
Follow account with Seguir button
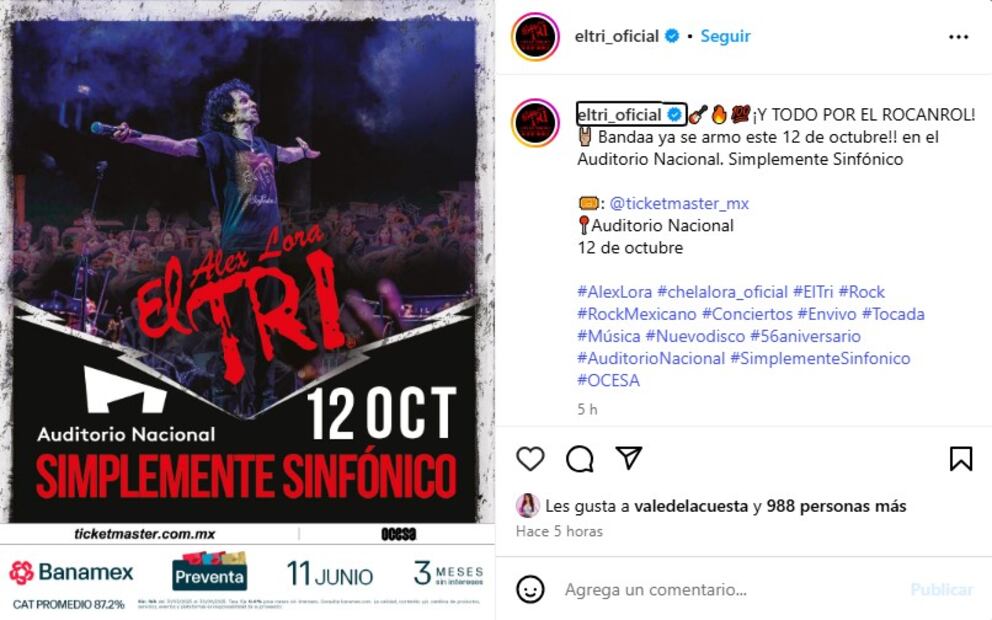[x=725, y=36]
